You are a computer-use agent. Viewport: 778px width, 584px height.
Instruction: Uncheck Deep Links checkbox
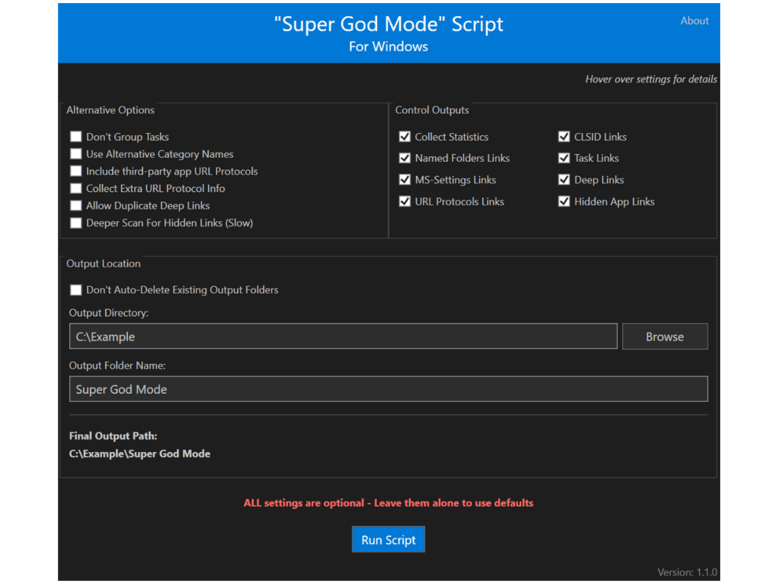tap(564, 180)
